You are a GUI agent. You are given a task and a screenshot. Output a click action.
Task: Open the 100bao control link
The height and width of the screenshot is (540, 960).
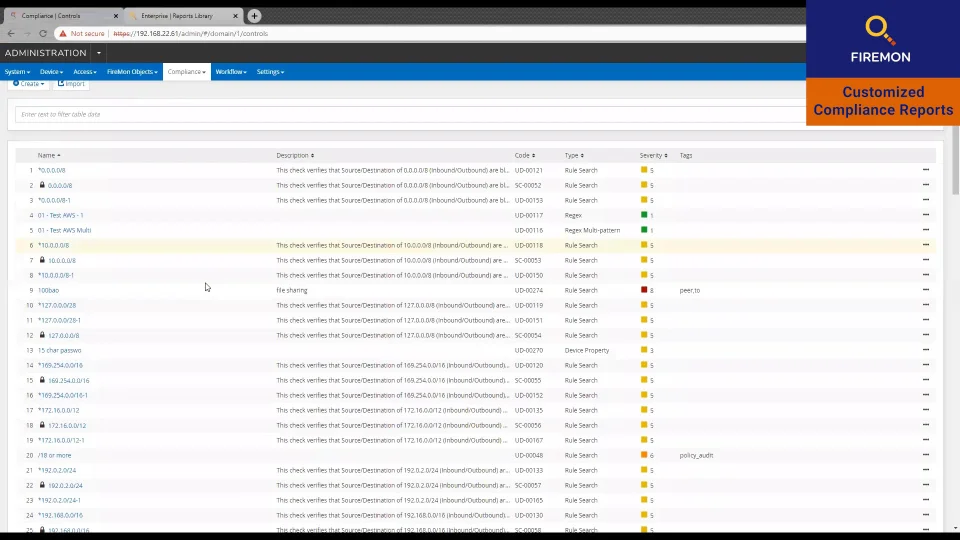tap(48, 290)
